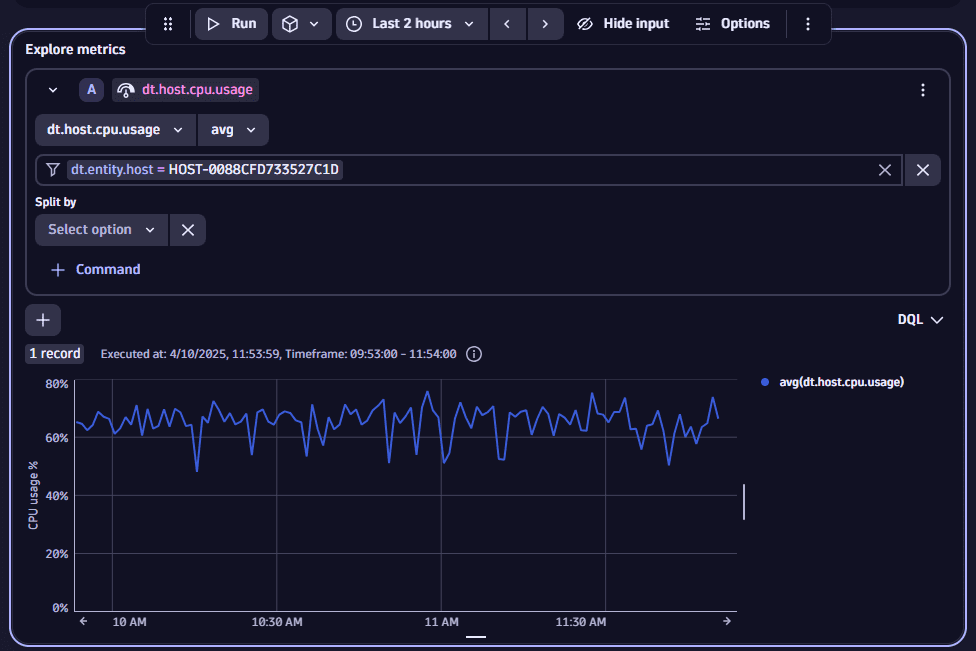This screenshot has width=976, height=651.
Task: Open the avg aggregation dropdown
Action: tap(233, 130)
